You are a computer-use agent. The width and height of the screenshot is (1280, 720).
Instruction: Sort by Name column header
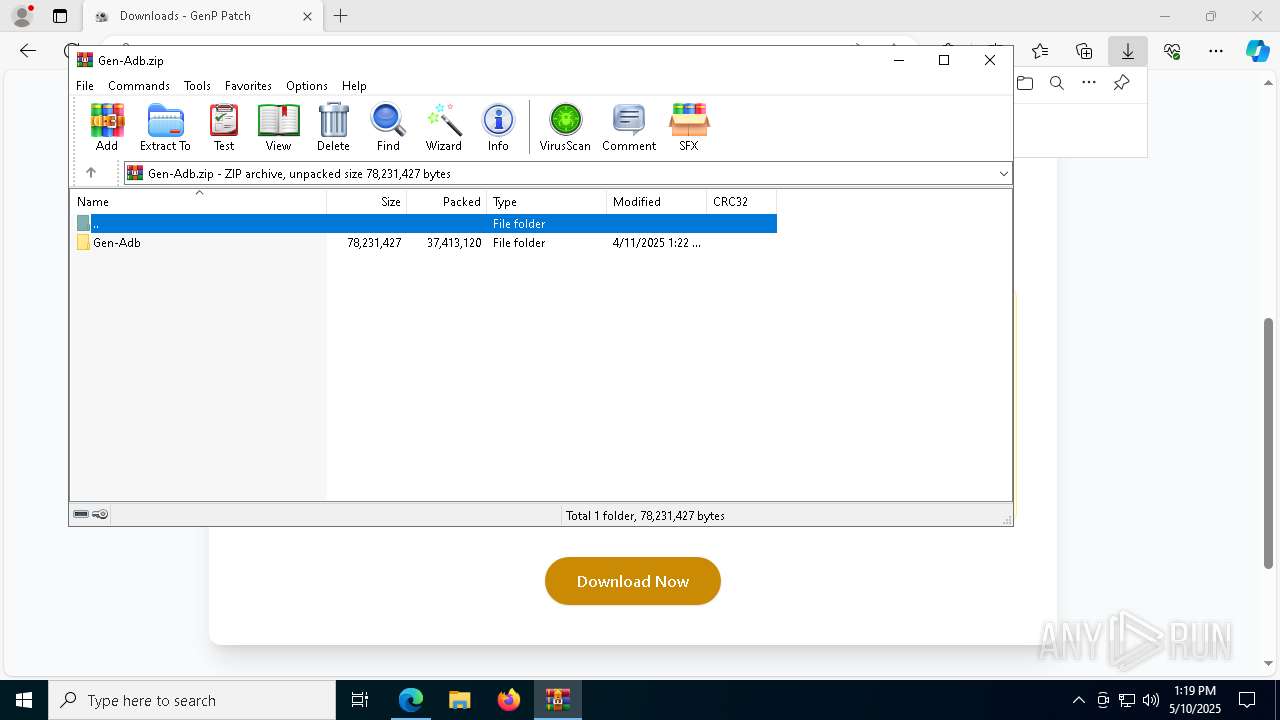198,201
